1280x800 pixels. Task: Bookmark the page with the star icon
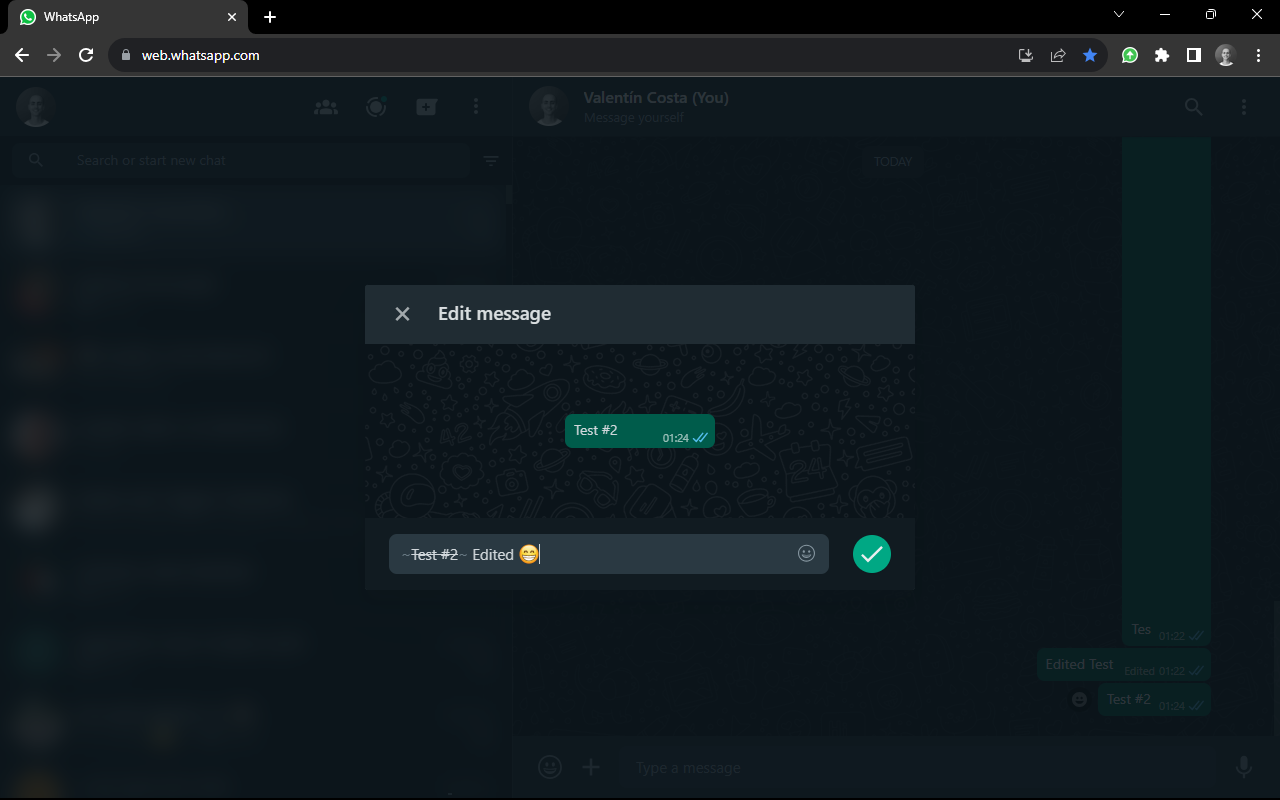(1090, 55)
